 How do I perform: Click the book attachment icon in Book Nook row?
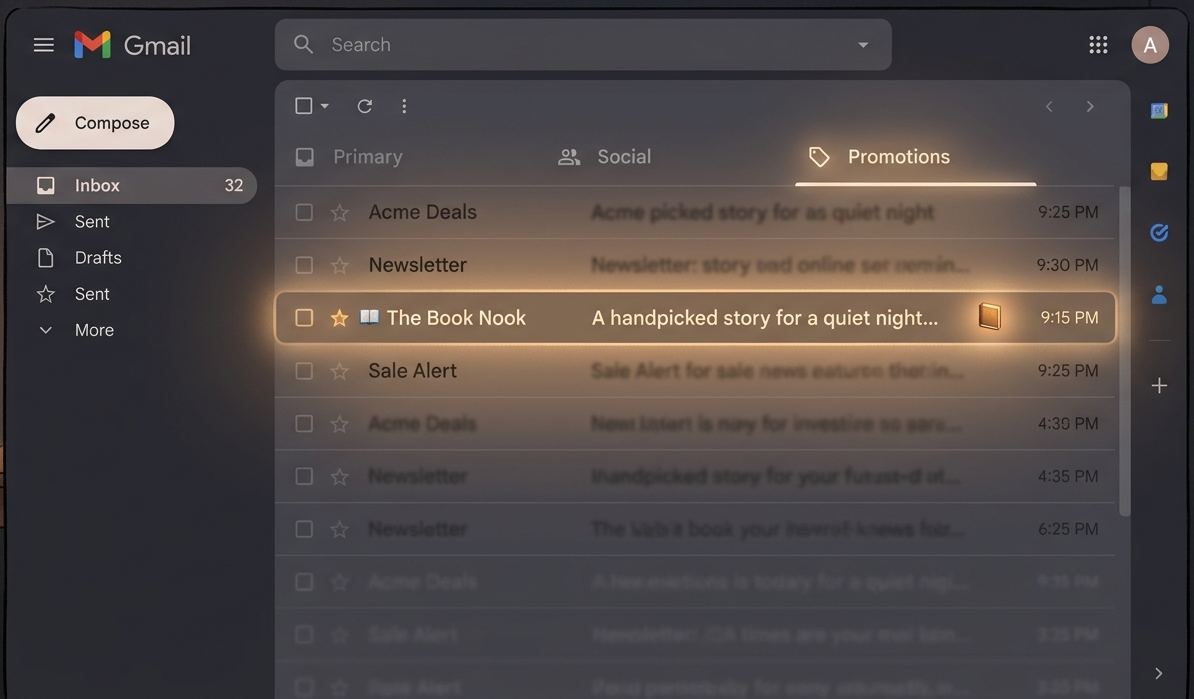(x=989, y=316)
